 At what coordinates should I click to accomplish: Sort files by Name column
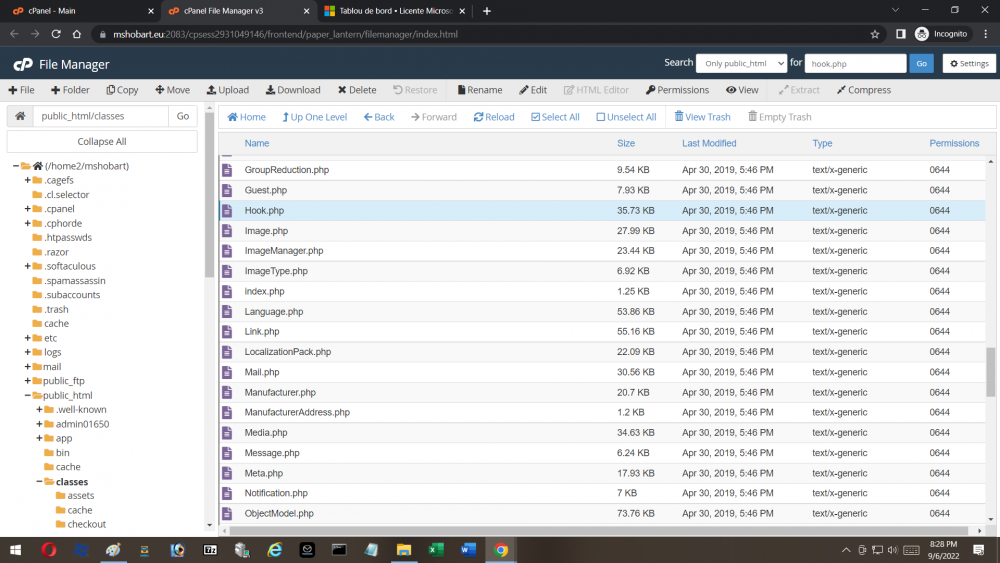[257, 143]
